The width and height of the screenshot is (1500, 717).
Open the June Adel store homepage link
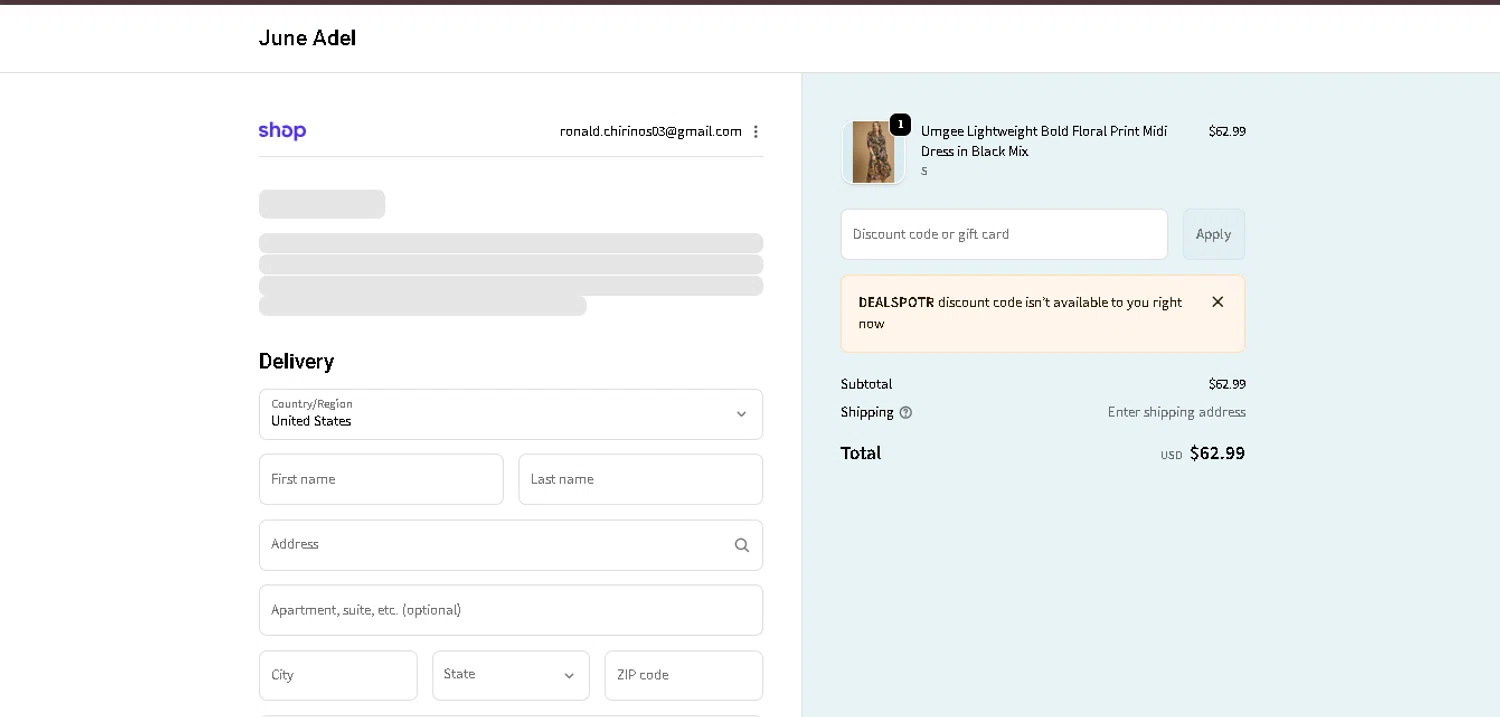307,38
